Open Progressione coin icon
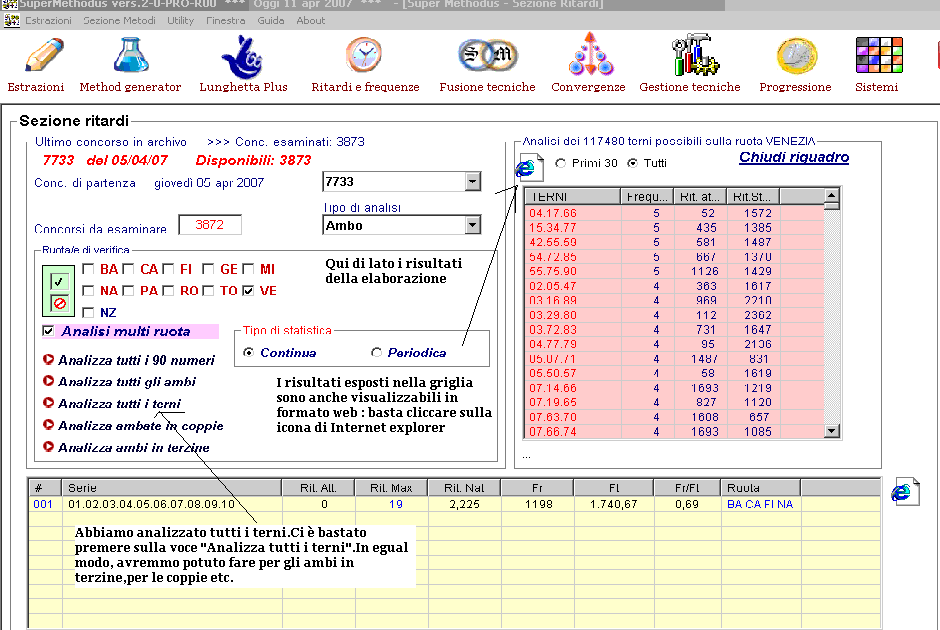Image resolution: width=940 pixels, height=630 pixels. (x=797, y=56)
